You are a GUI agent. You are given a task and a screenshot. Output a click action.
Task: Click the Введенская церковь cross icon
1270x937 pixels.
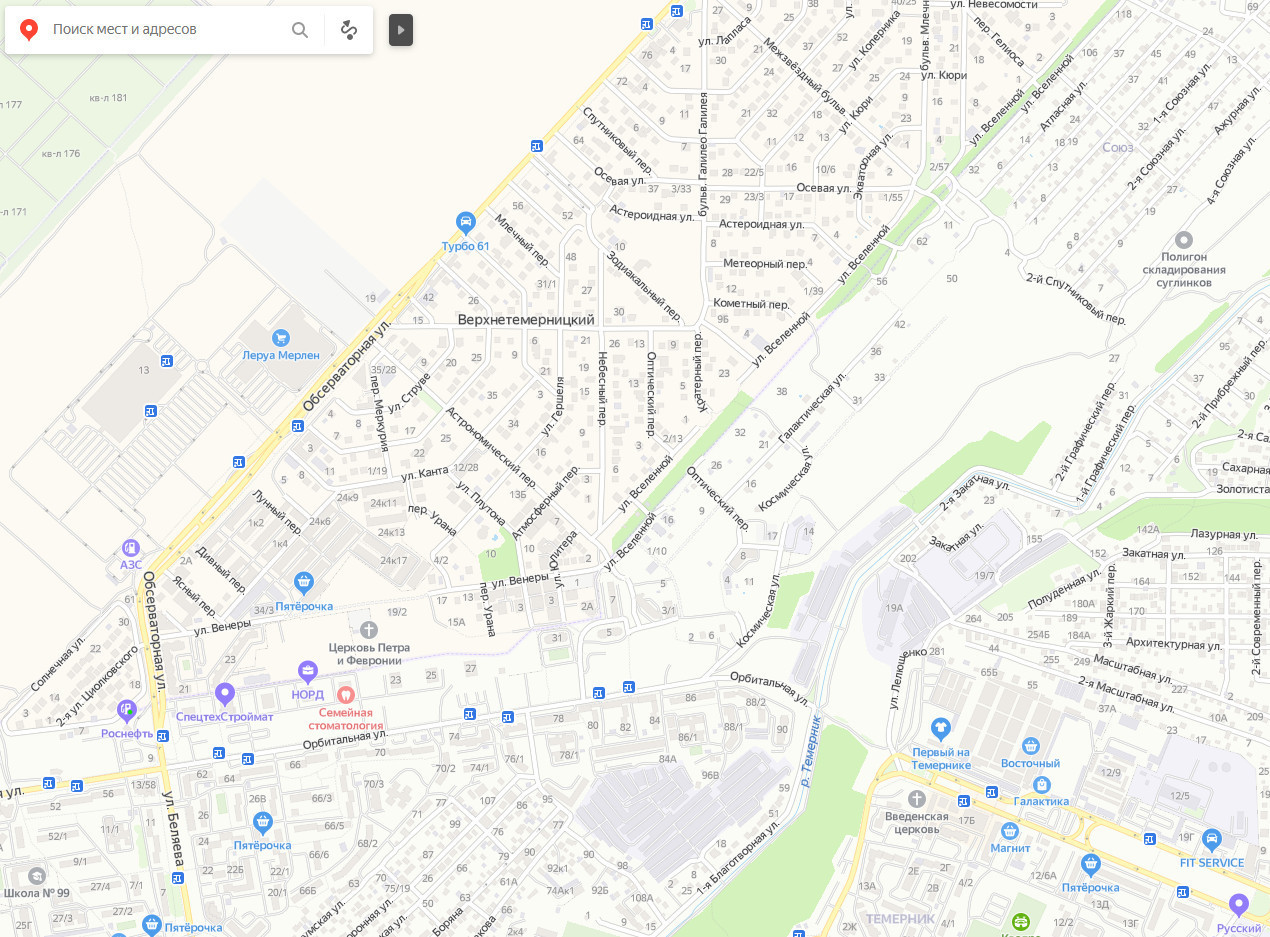click(917, 798)
